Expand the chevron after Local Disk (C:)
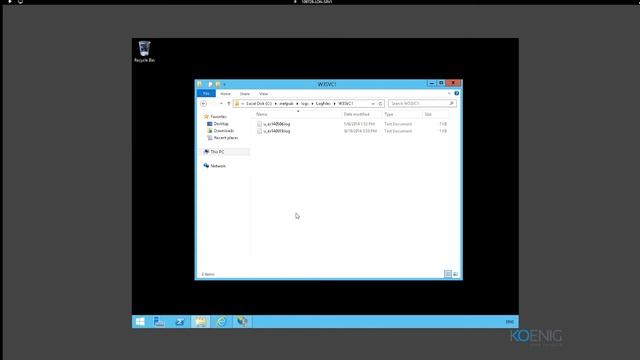This screenshot has width=640, height=360. (x=276, y=104)
